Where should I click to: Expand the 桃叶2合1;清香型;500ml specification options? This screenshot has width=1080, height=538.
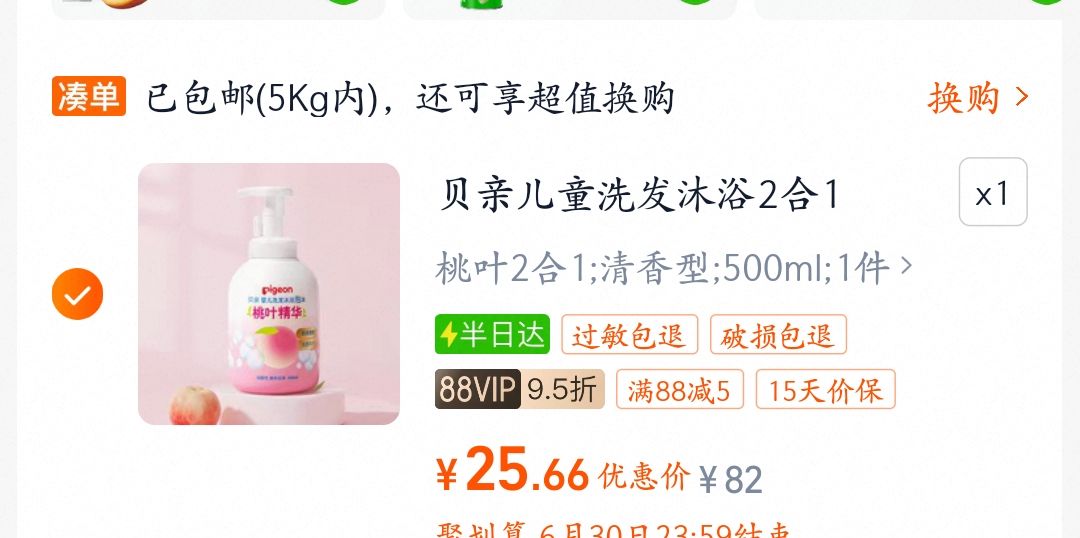[x=674, y=268]
